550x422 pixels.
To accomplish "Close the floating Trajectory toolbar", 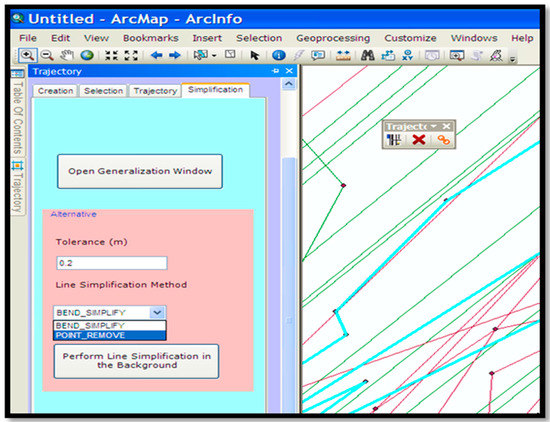I will 446,126.
